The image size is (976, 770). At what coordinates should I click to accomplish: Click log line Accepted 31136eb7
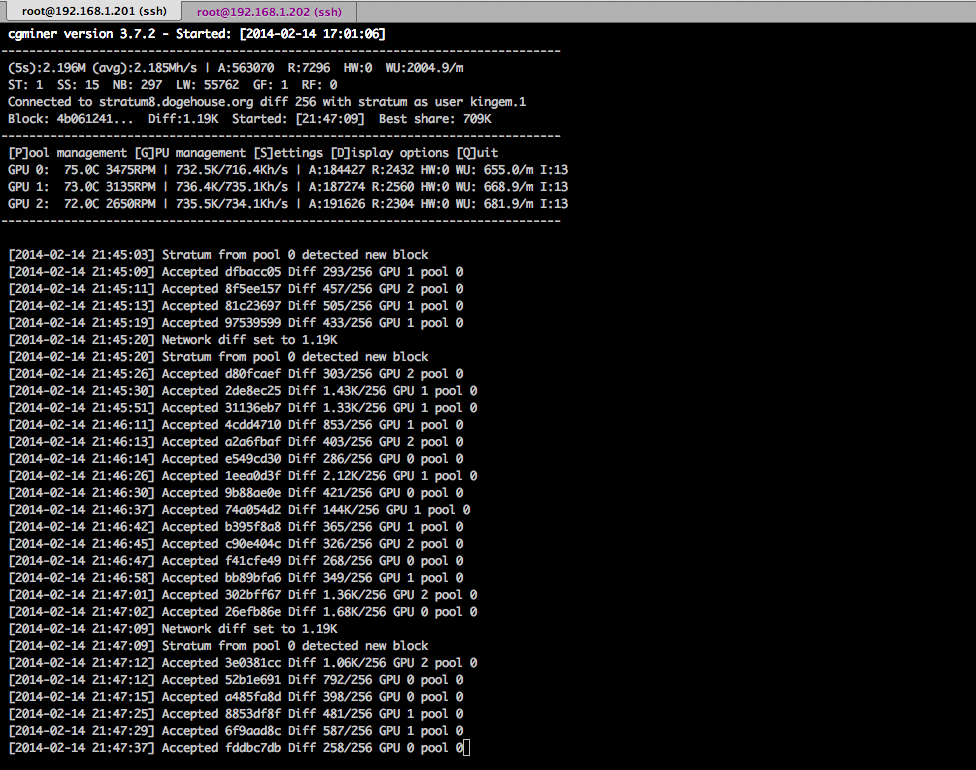pos(243,408)
